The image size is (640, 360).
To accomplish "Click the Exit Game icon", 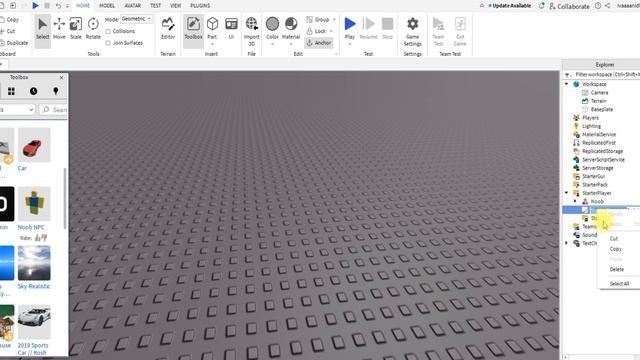I will (x=460, y=24).
